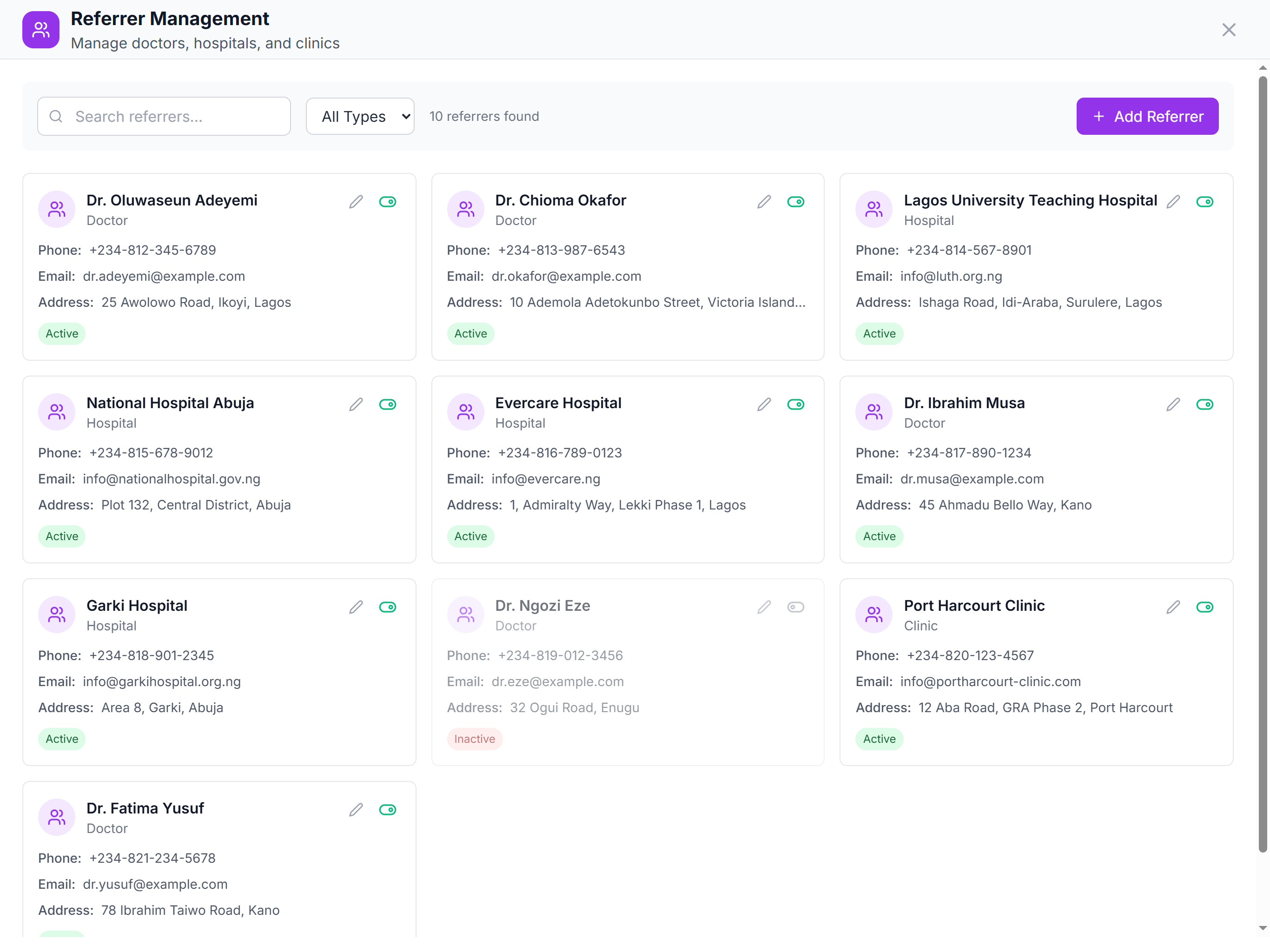This screenshot has height=952, width=1270.
Task: Activate Dr. Ngozi Eze with toggle
Action: point(796,607)
